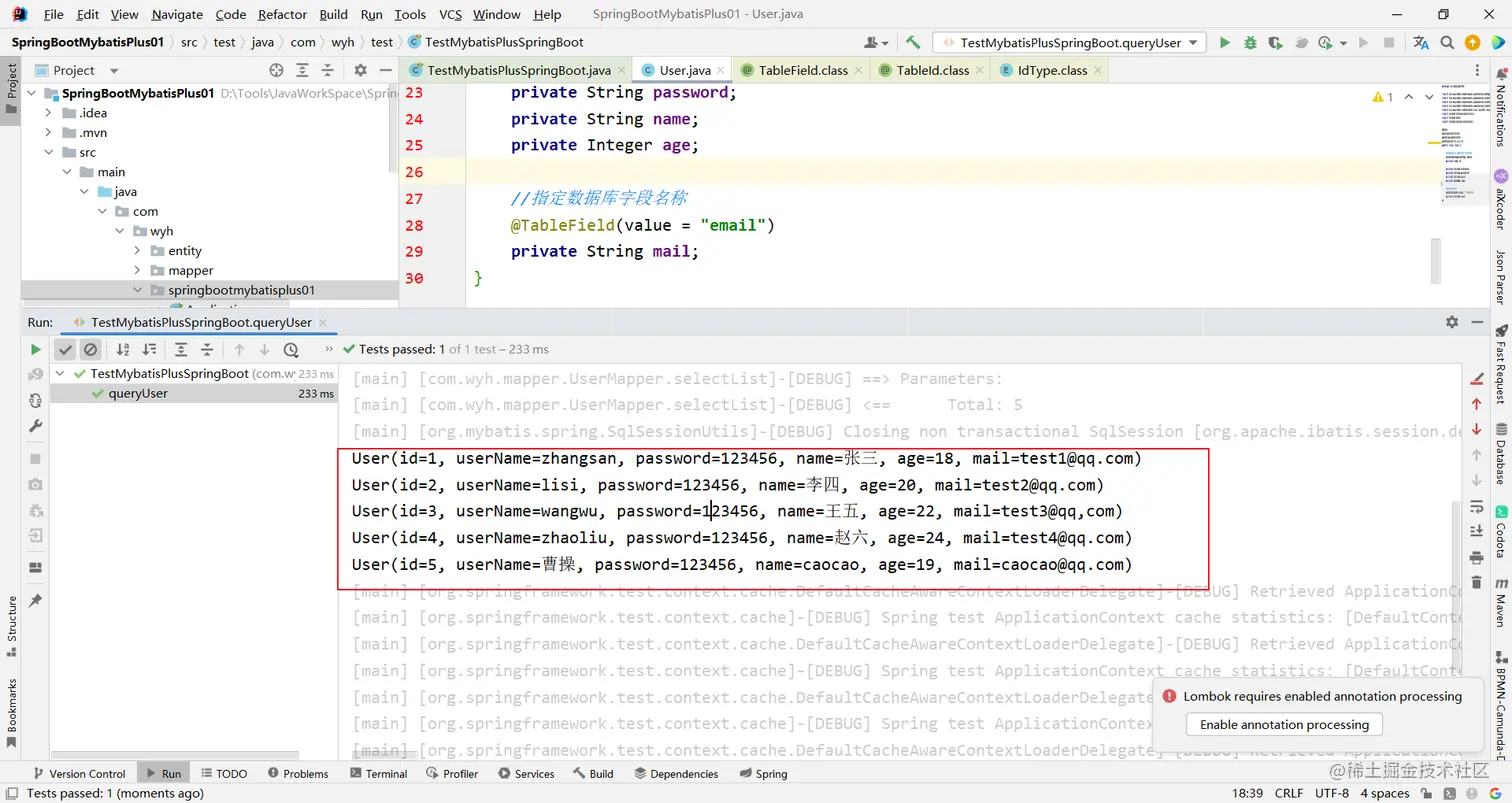Expand all test results icon

coord(181,349)
